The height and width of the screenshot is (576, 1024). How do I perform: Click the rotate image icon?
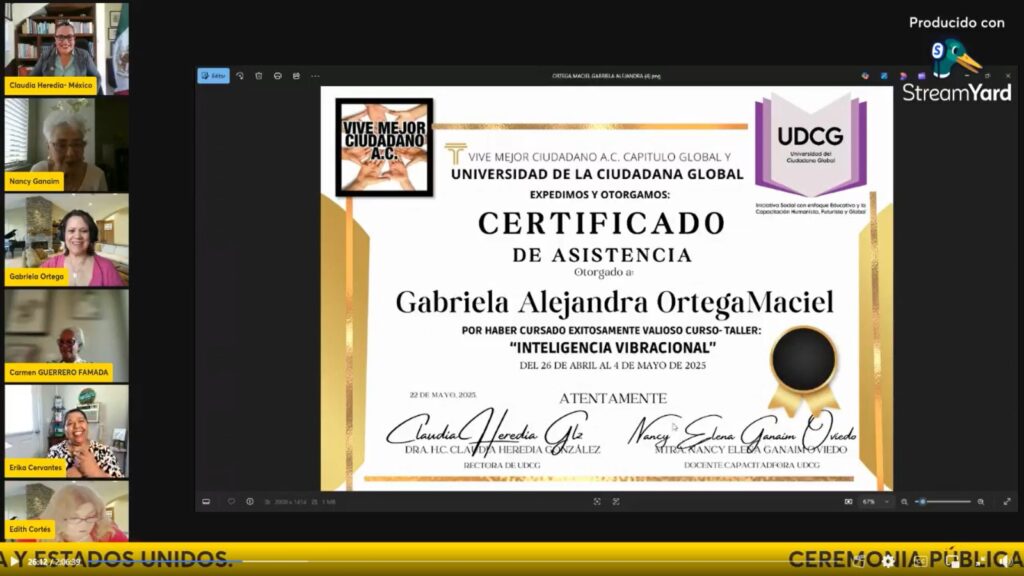click(x=240, y=76)
